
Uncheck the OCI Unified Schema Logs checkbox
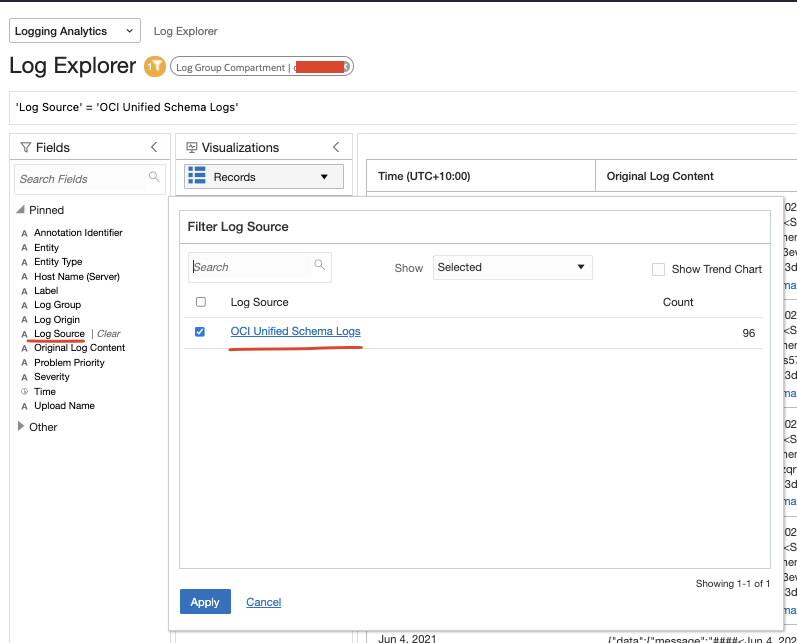[200, 331]
